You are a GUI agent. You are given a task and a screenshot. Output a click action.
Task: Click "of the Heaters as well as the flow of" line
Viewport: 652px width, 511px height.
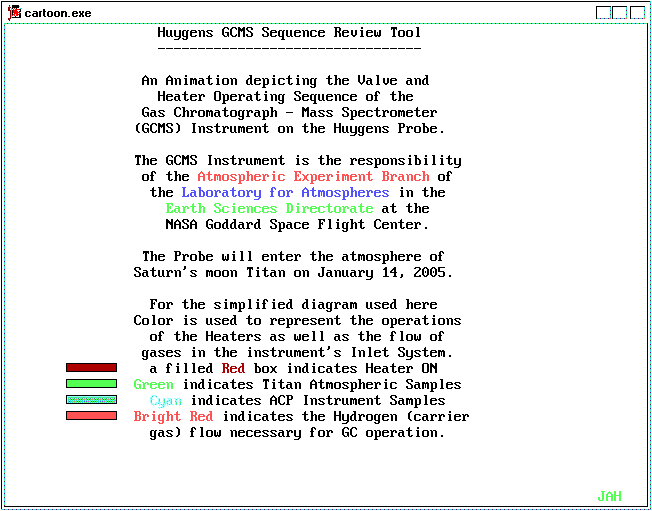pos(297,336)
